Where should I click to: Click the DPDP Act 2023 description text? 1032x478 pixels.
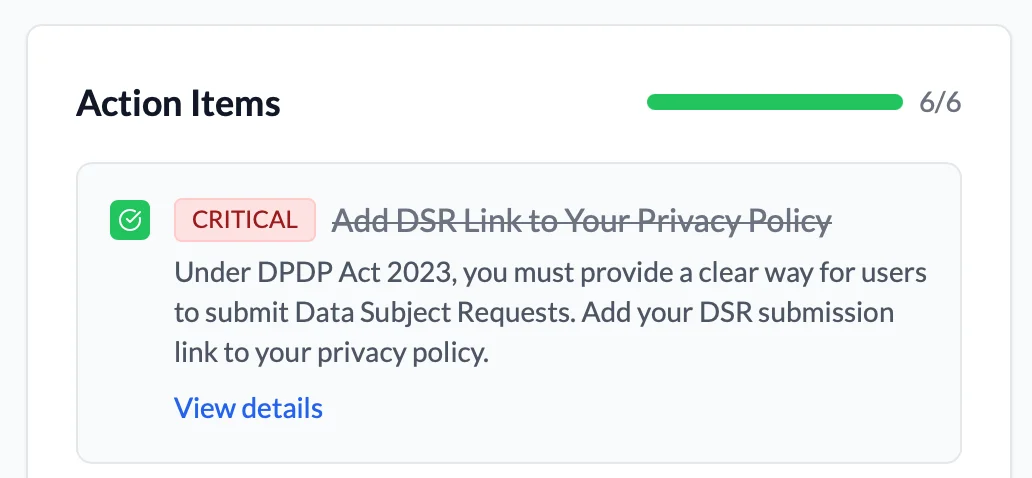(550, 272)
